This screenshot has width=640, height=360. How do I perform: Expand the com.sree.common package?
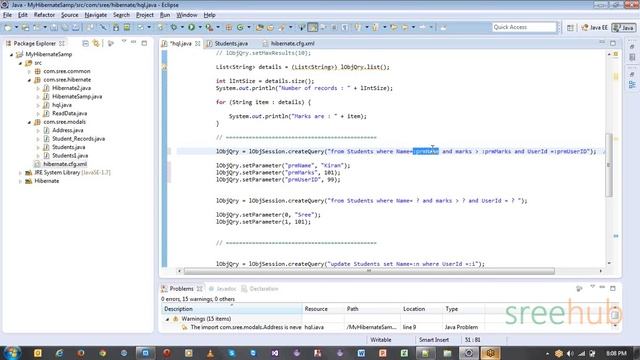(x=29, y=71)
